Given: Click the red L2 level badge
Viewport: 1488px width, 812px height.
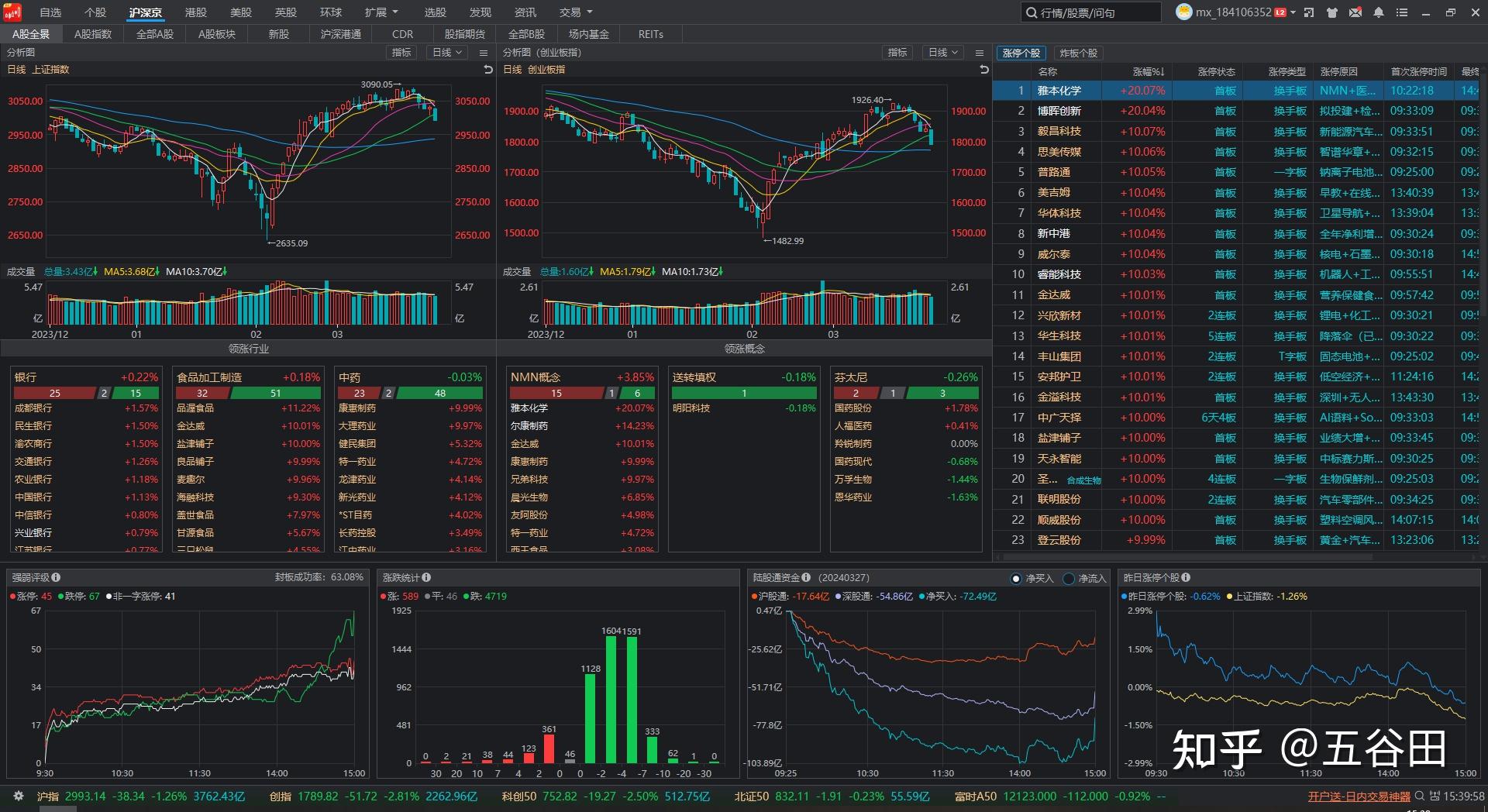Looking at the screenshot, I should point(1280,12).
